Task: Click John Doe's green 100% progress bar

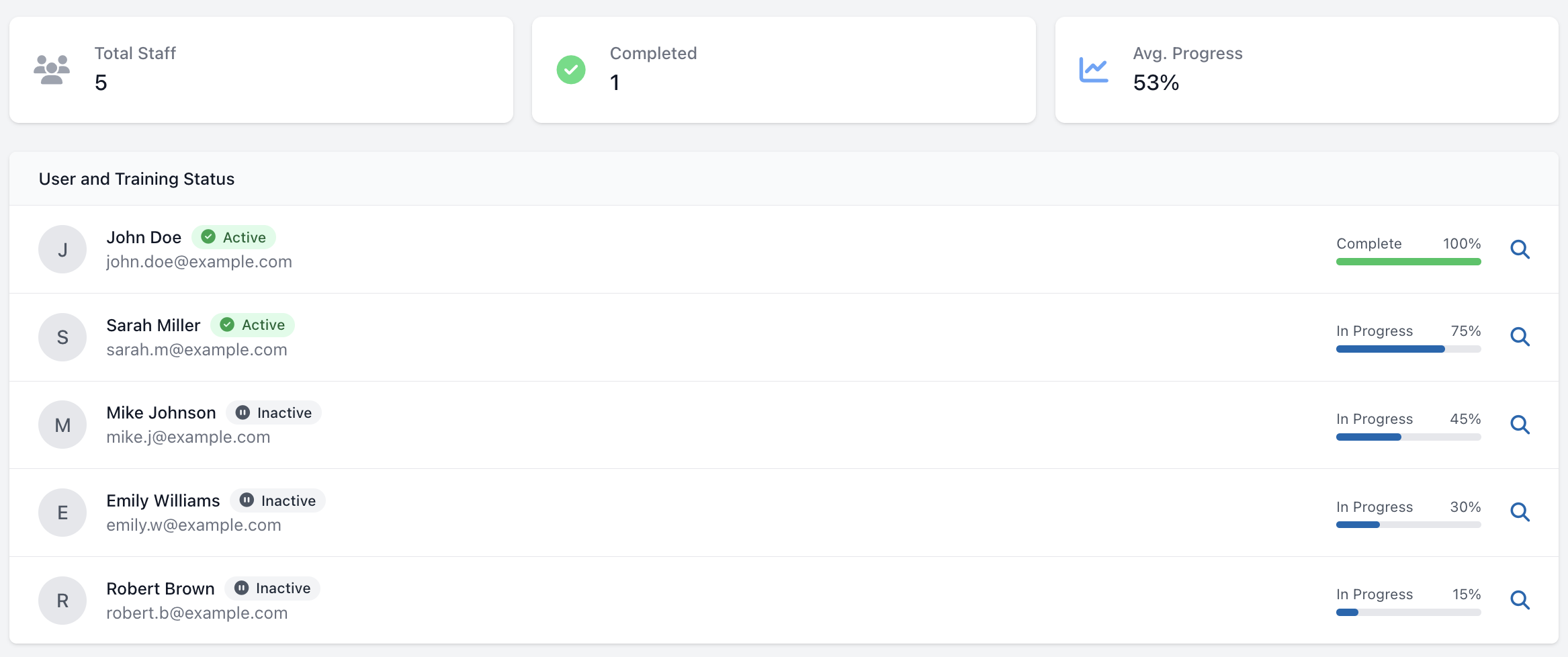Action: (x=1408, y=262)
